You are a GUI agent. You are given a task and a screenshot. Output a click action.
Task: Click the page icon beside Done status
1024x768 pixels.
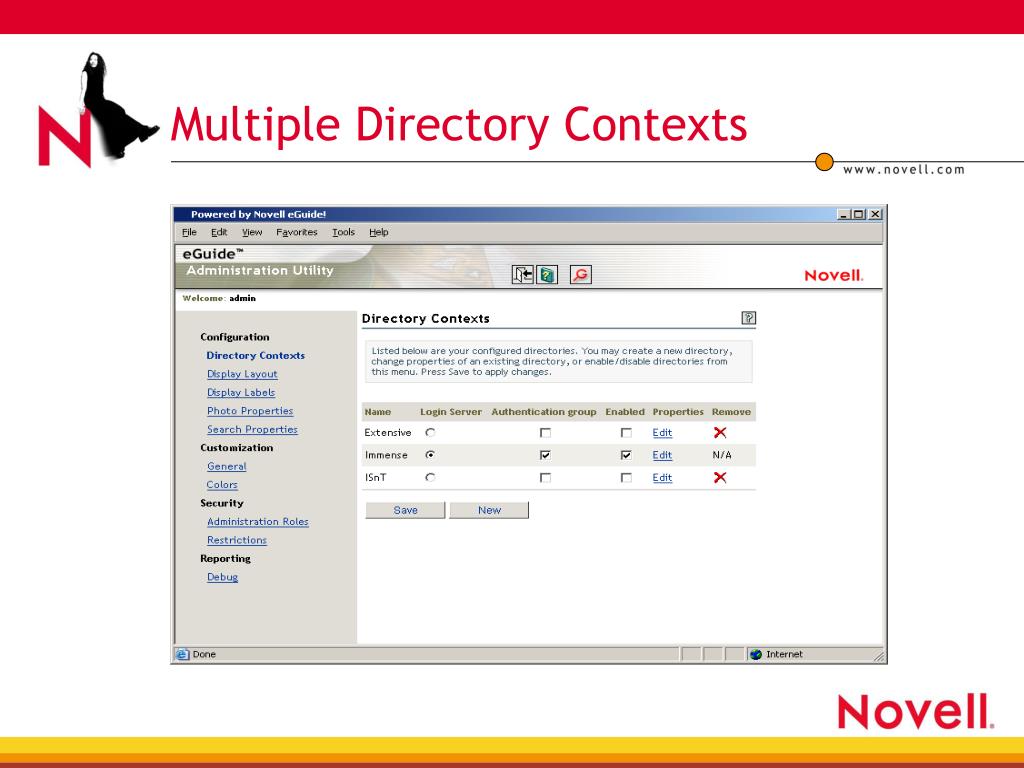183,654
